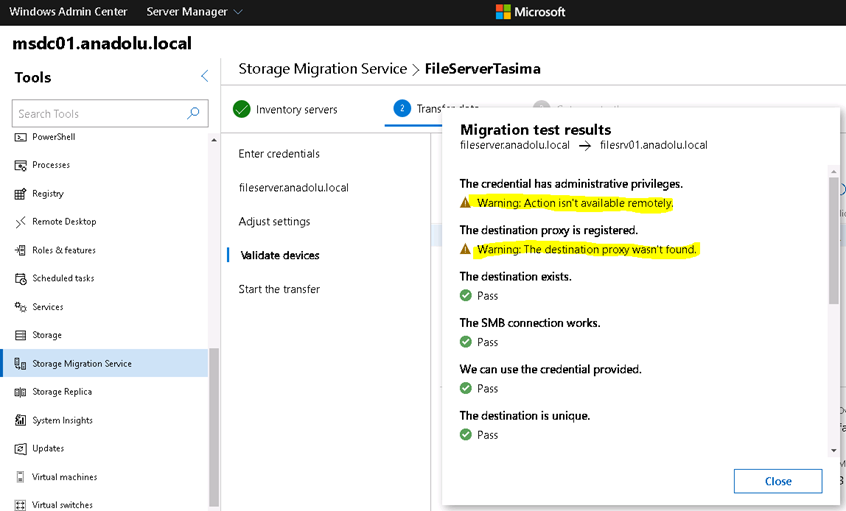Click the warning icon for destination proxy
The width and height of the screenshot is (846, 511).
465,249
